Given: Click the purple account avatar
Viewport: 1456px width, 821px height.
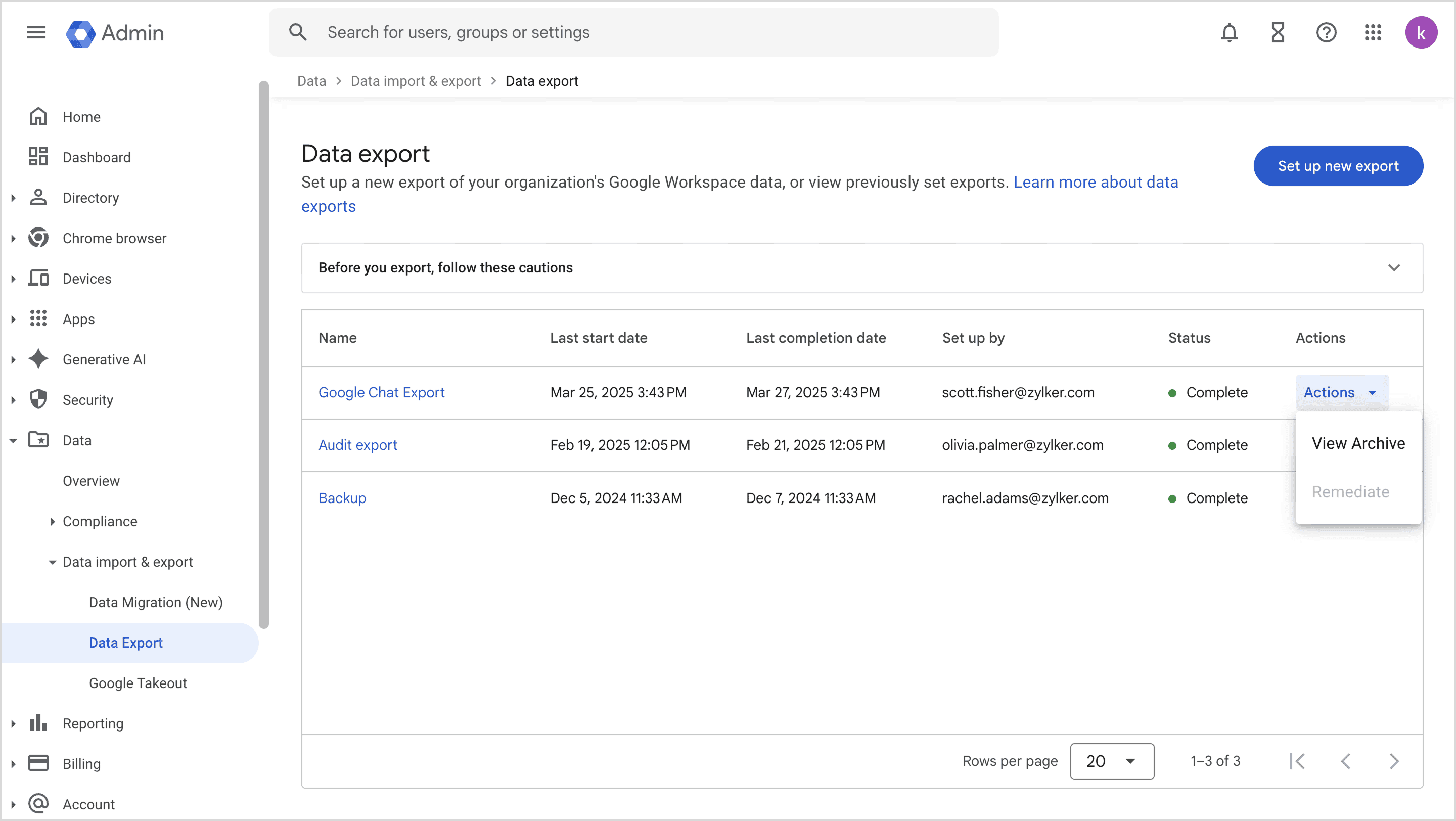Looking at the screenshot, I should click(1421, 33).
